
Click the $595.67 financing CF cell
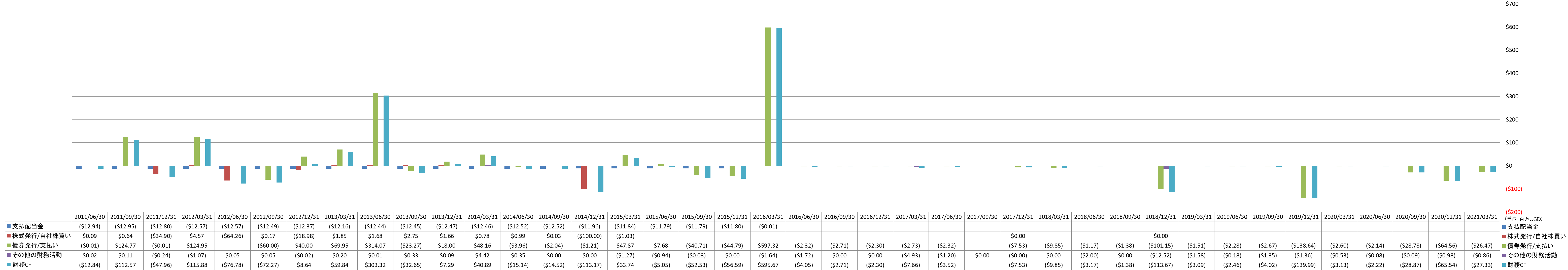tap(768, 265)
